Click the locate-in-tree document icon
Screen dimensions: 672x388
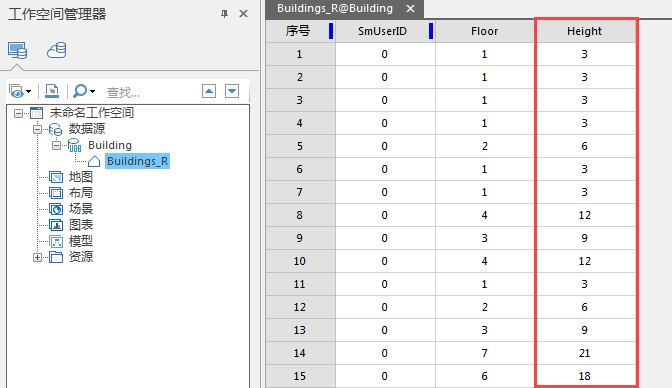(x=52, y=91)
